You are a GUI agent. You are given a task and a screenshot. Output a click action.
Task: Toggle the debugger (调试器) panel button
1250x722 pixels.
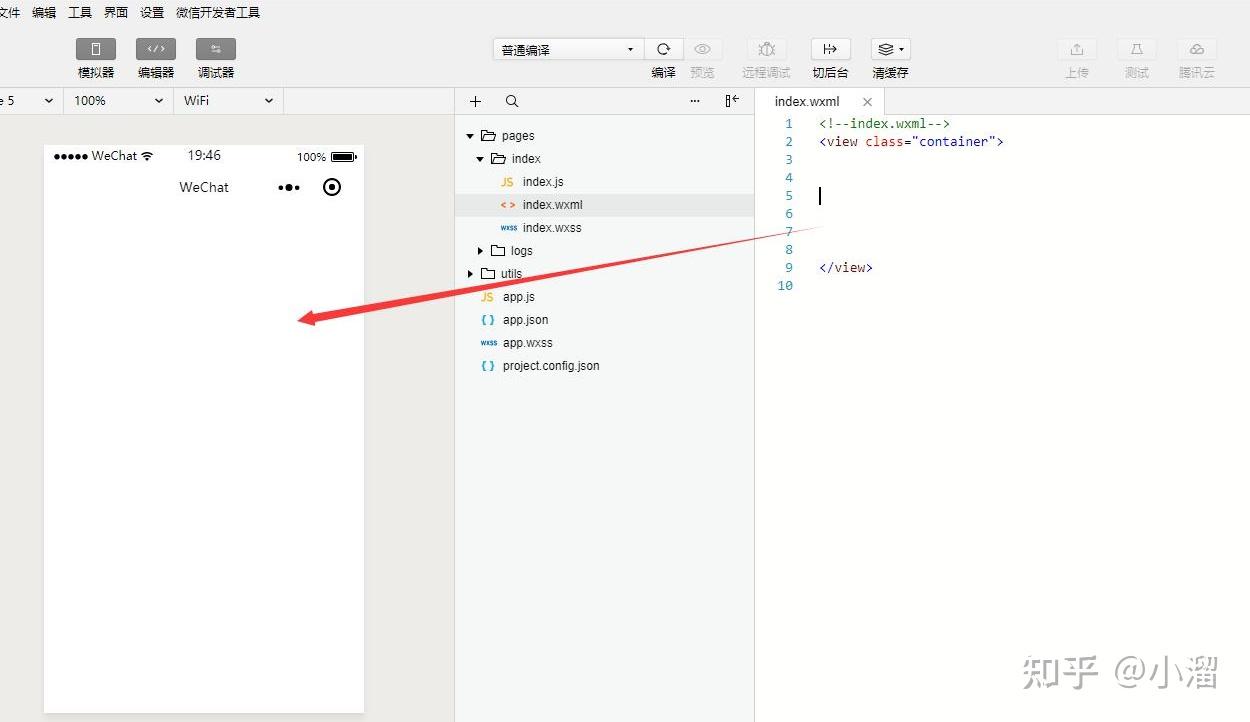pyautogui.click(x=216, y=49)
